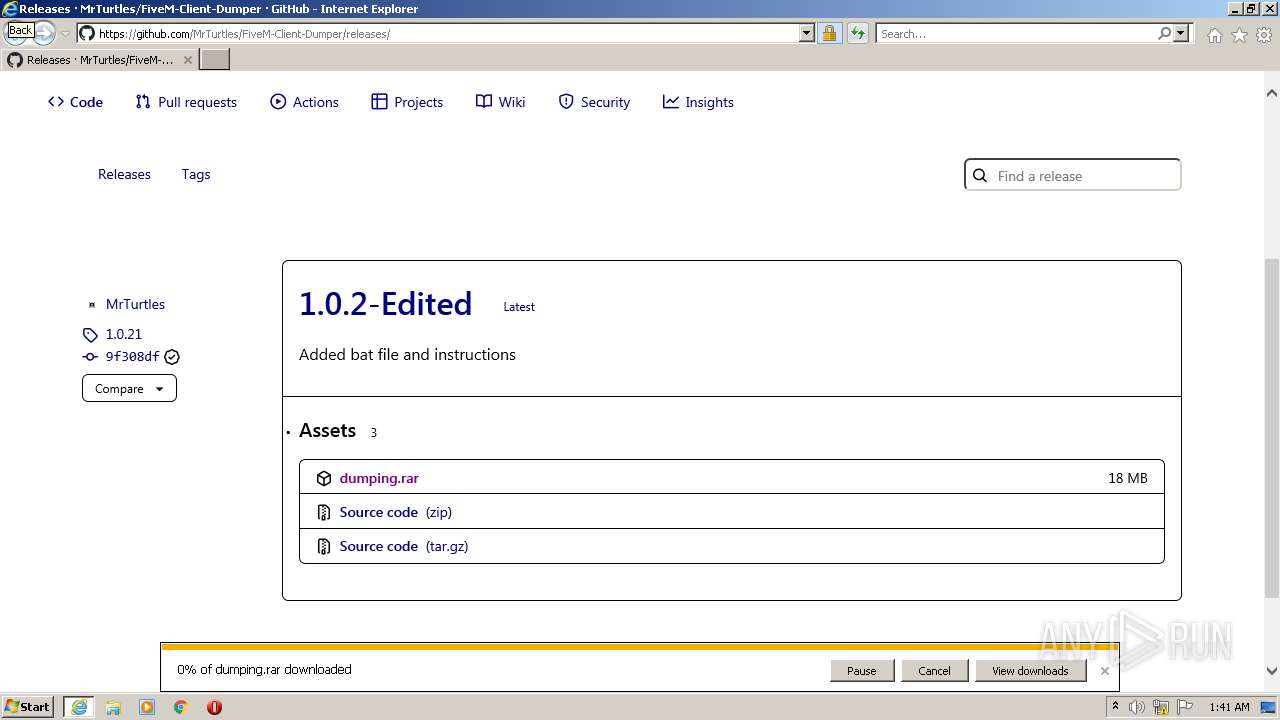Click the Action Center flag icon
The width and height of the screenshot is (1280, 720).
1185,707
